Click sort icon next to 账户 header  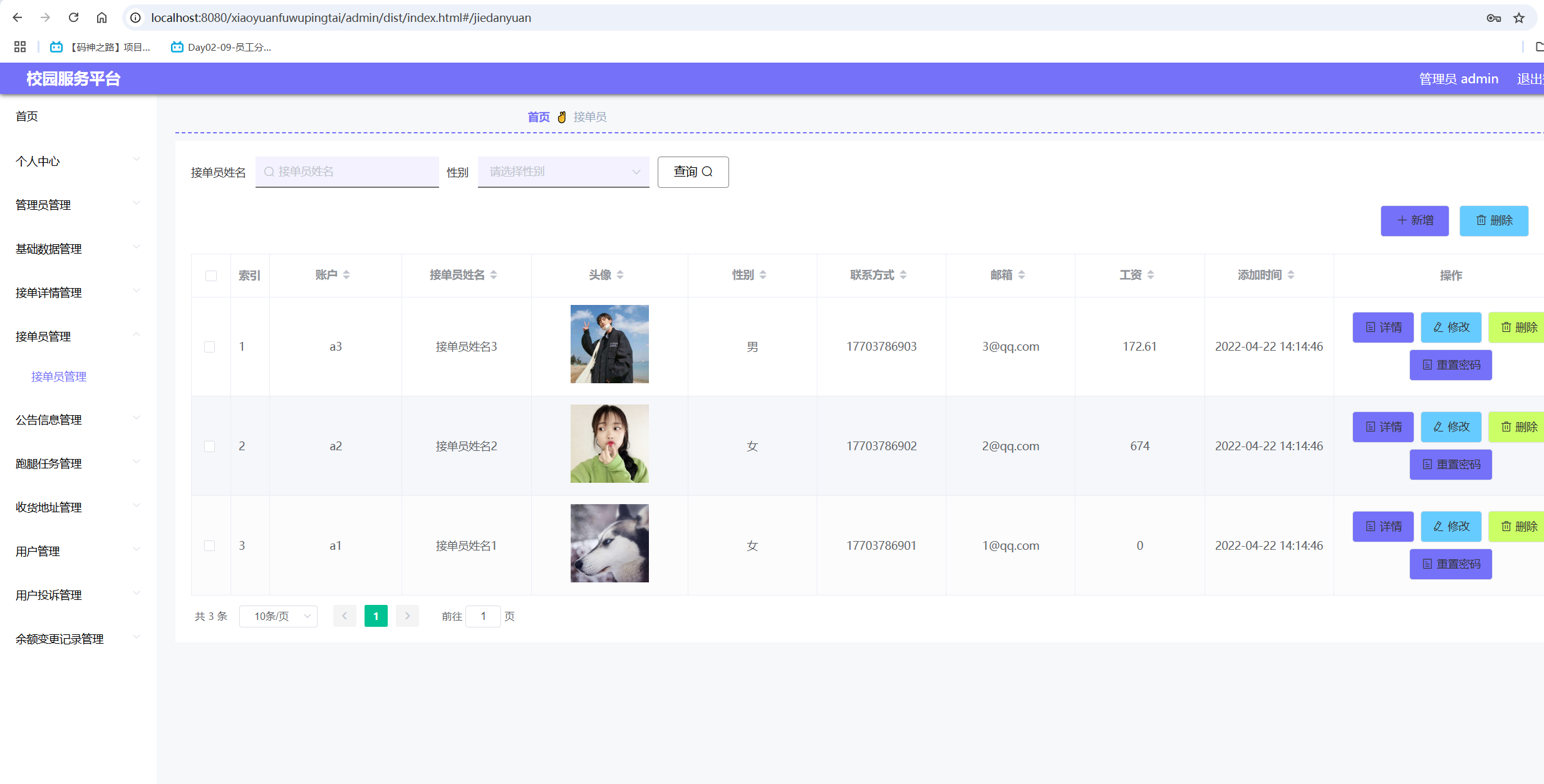tap(346, 275)
